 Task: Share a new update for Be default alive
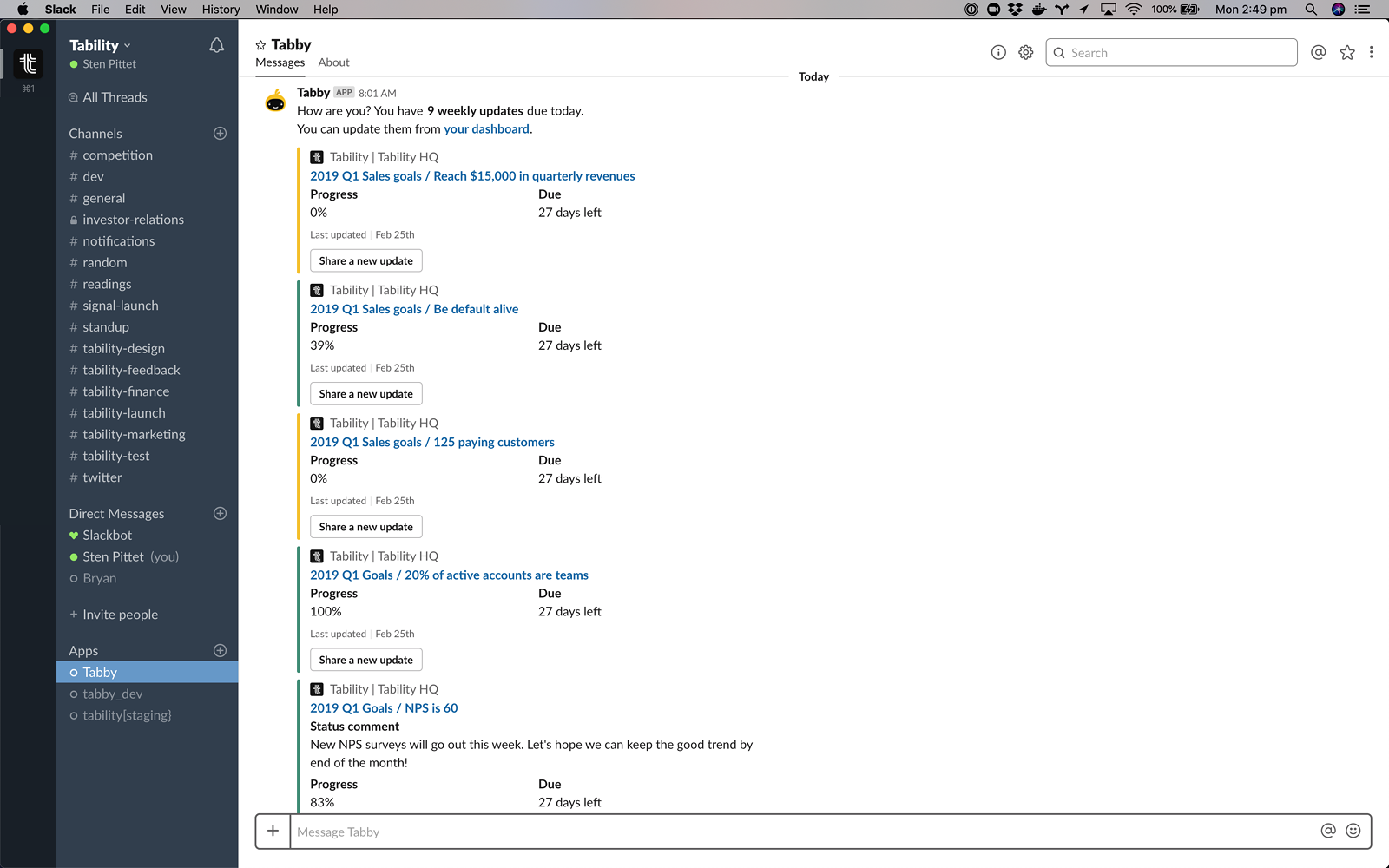pyautogui.click(x=366, y=394)
